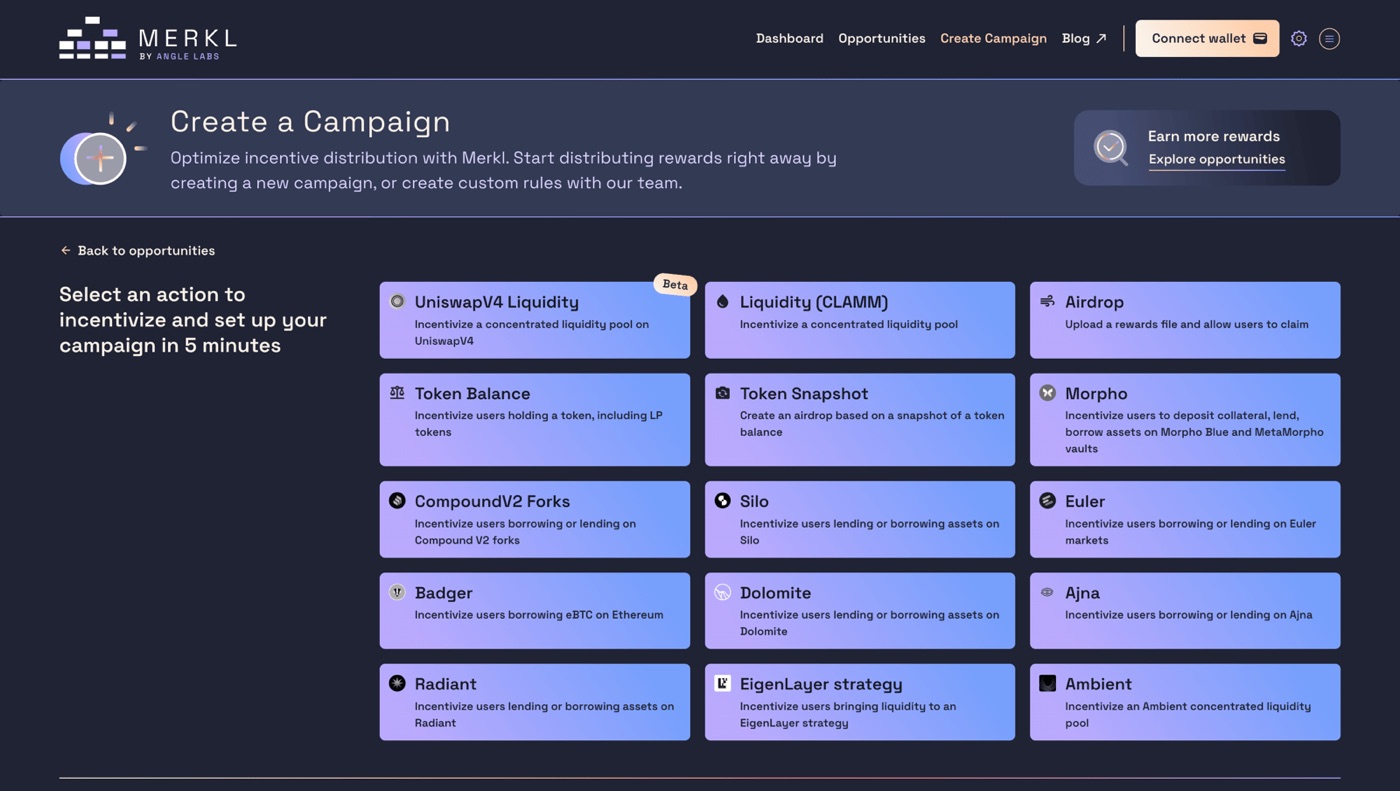Choose the Dolomite card title

pos(775,592)
